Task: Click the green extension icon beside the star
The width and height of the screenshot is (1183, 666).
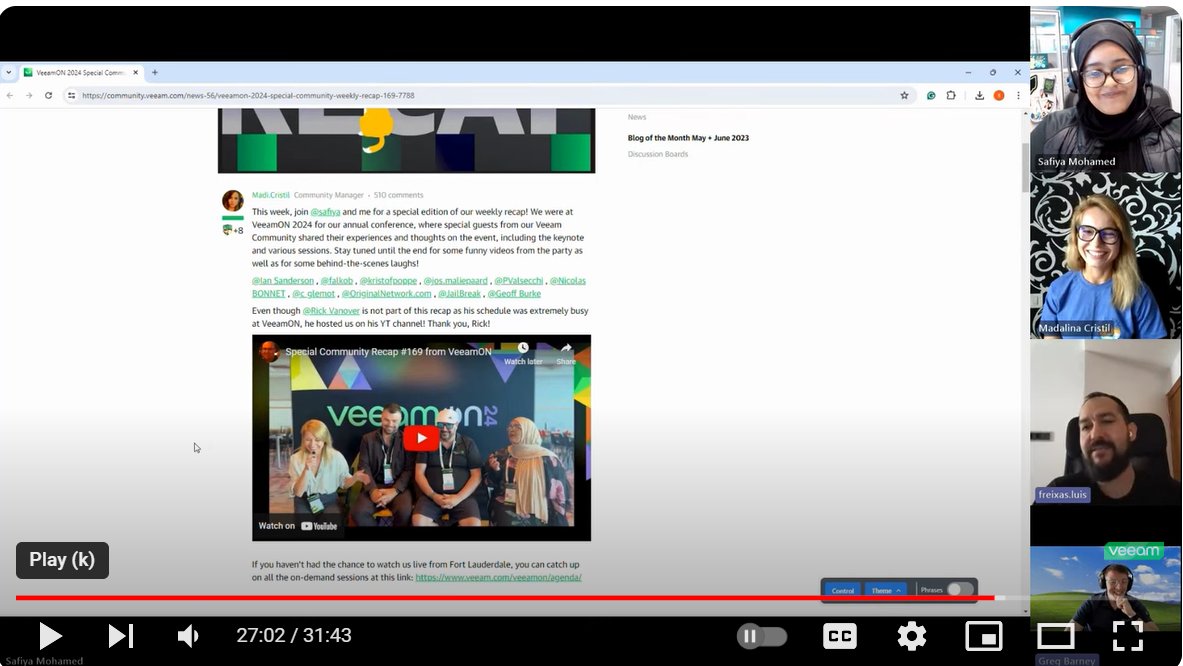Action: [x=931, y=96]
